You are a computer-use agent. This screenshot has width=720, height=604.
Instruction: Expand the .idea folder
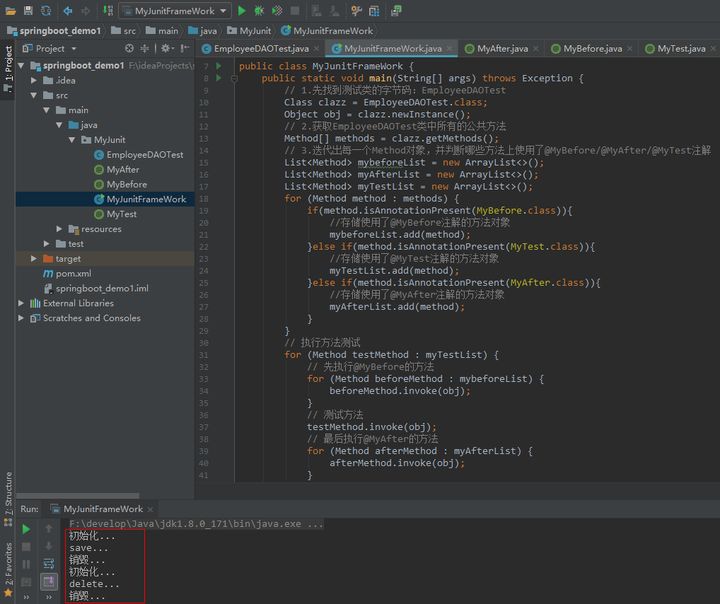(x=34, y=80)
